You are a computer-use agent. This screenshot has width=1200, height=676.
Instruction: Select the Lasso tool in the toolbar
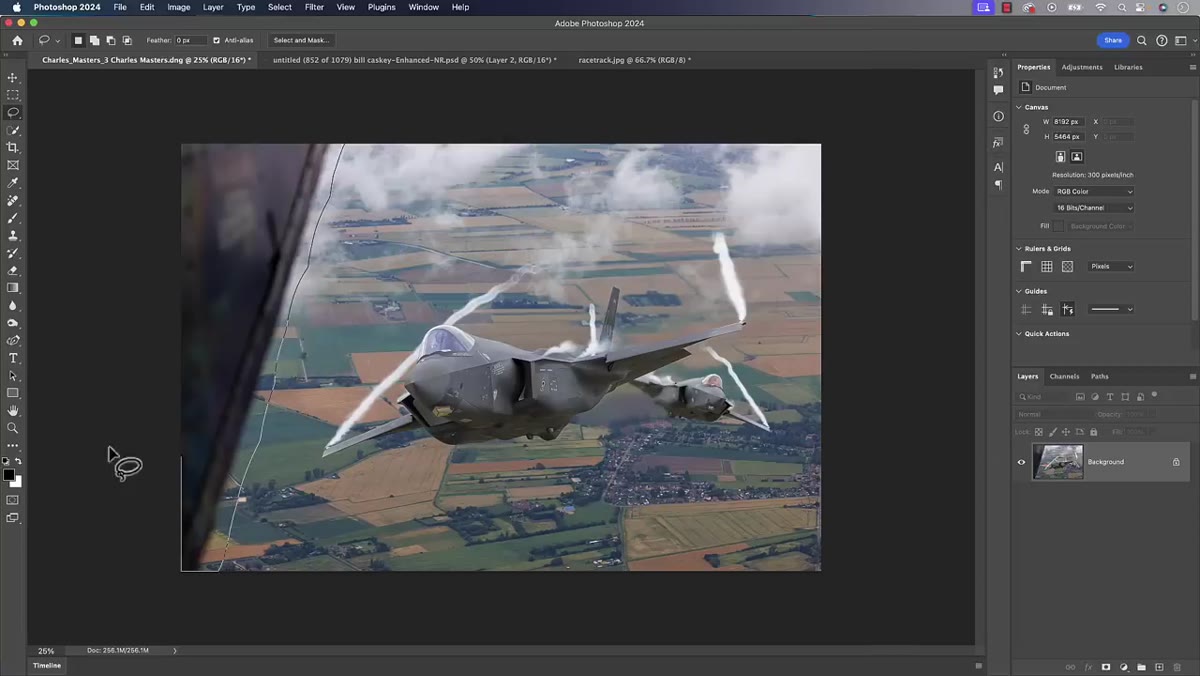[13, 112]
